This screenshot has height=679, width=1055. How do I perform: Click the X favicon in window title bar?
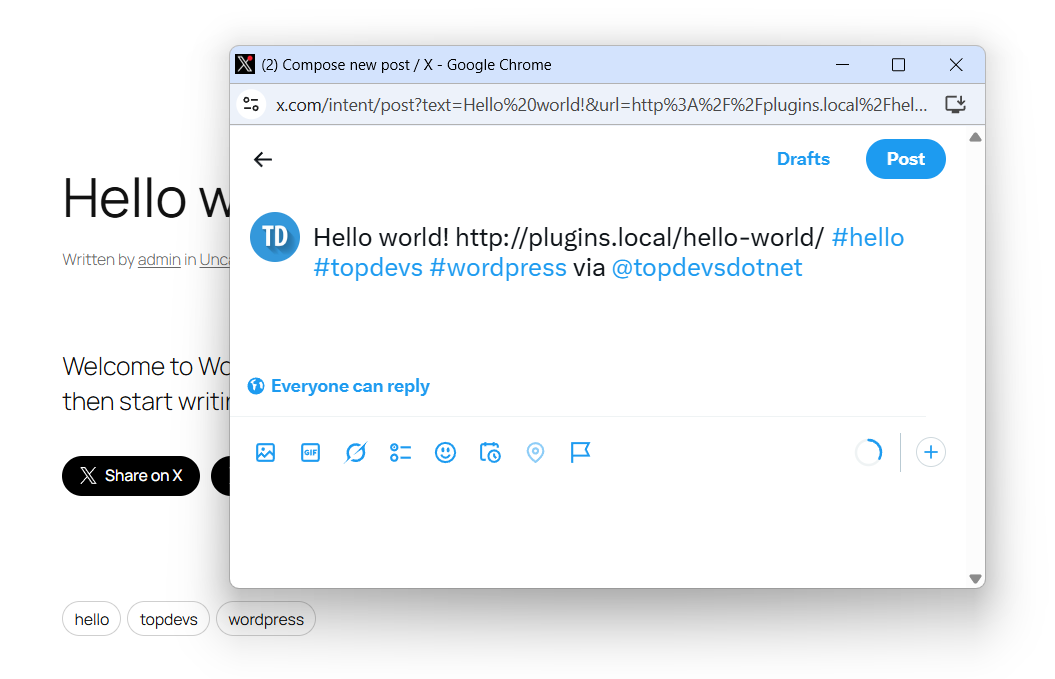click(245, 65)
